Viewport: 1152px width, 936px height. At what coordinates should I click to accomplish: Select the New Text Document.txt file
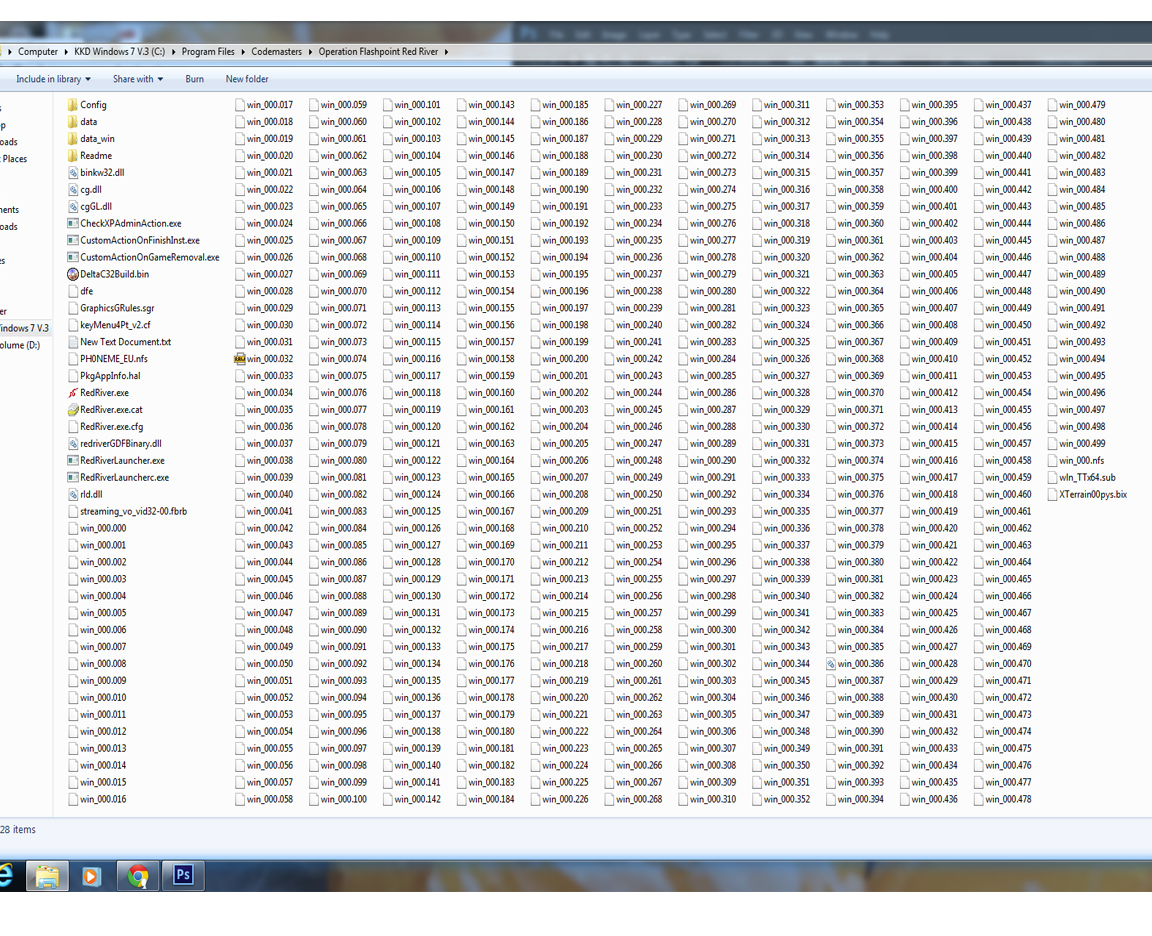point(125,342)
